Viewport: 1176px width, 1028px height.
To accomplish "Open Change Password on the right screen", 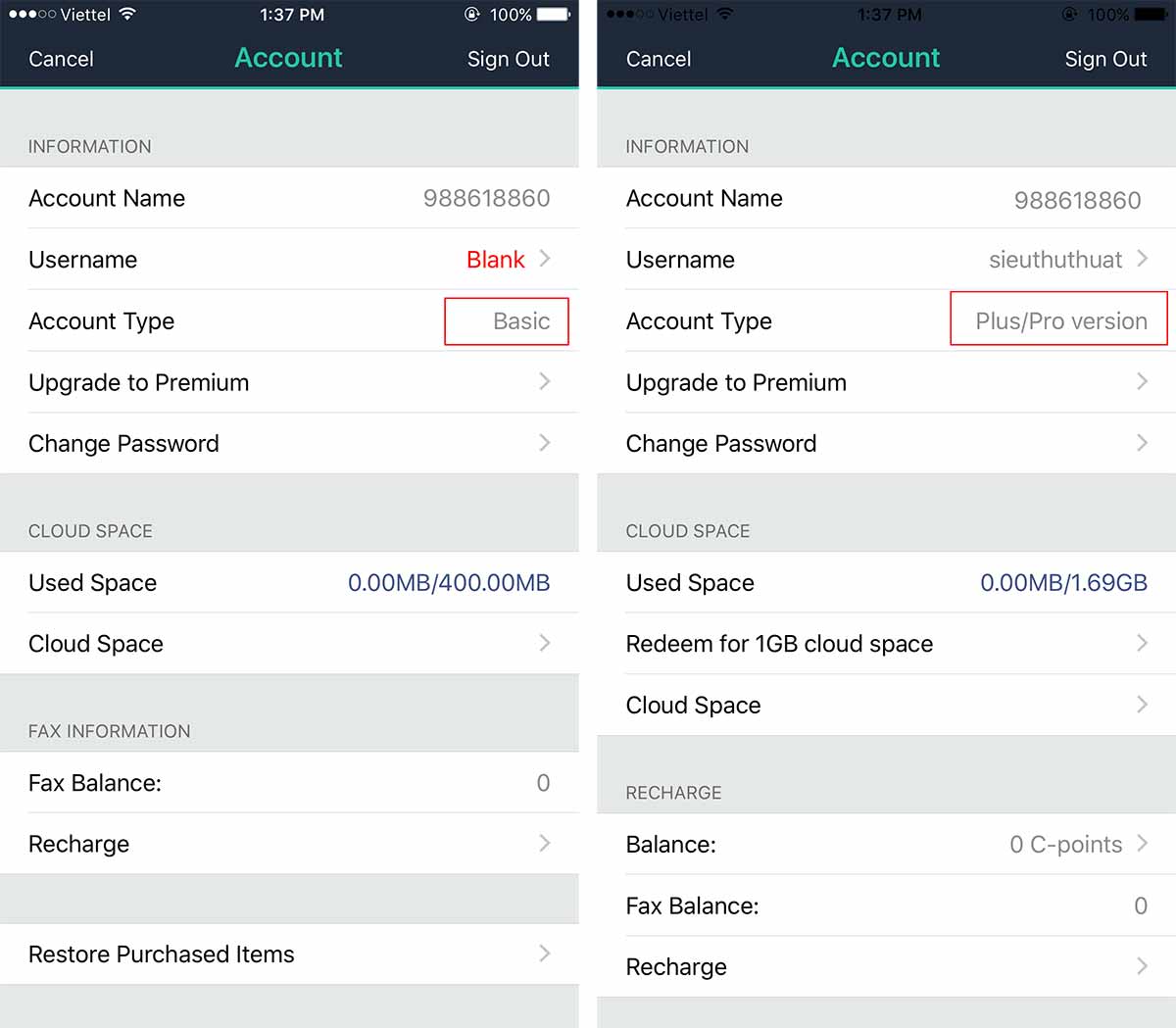I will 886,443.
